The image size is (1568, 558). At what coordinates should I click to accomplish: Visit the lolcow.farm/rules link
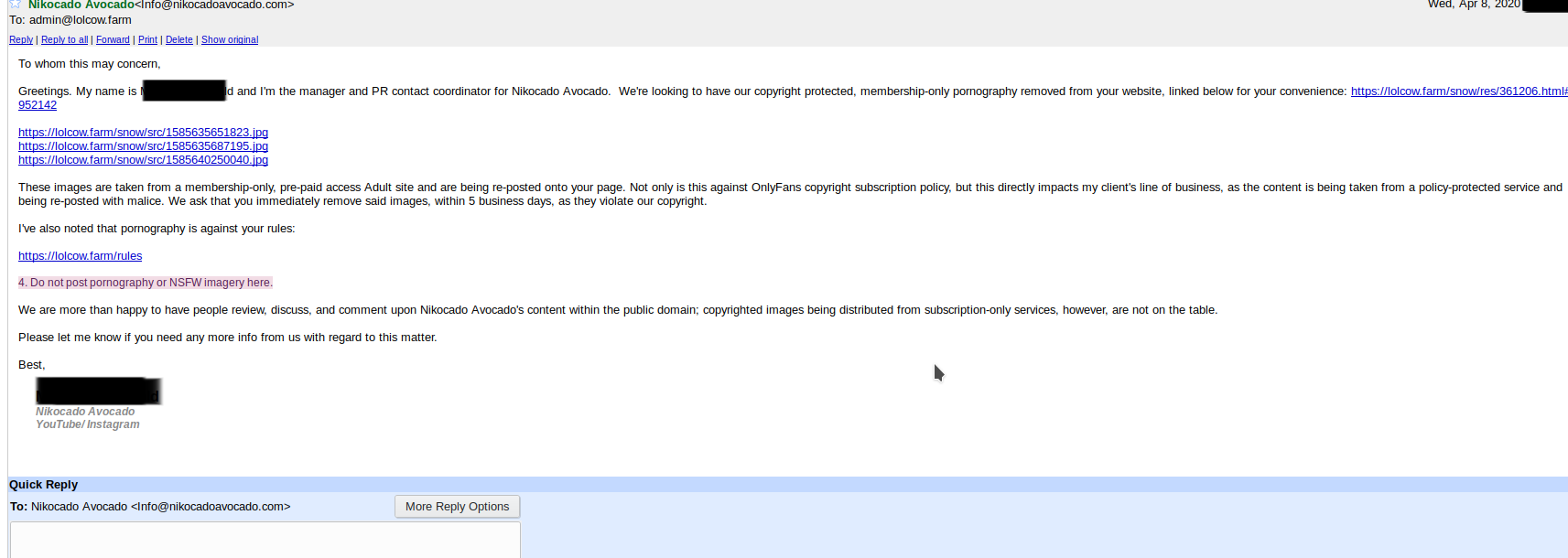(80, 256)
